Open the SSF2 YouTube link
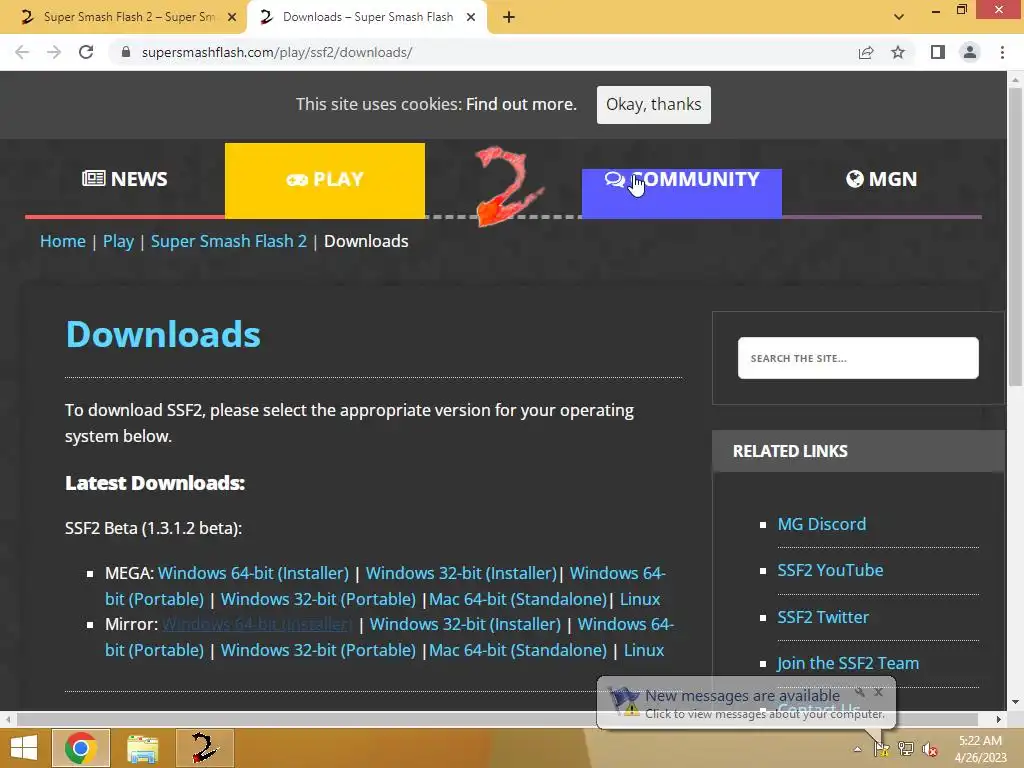The width and height of the screenshot is (1024, 768). [x=830, y=570]
